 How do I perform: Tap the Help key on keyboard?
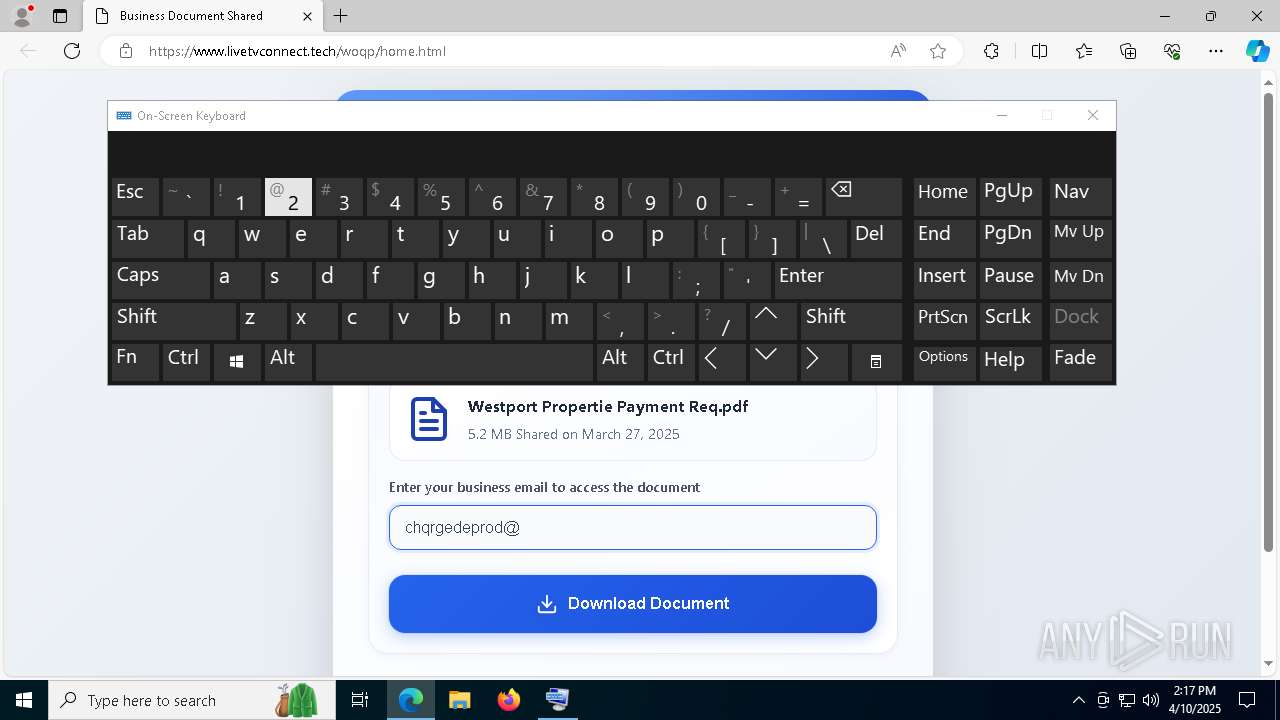tap(1011, 362)
